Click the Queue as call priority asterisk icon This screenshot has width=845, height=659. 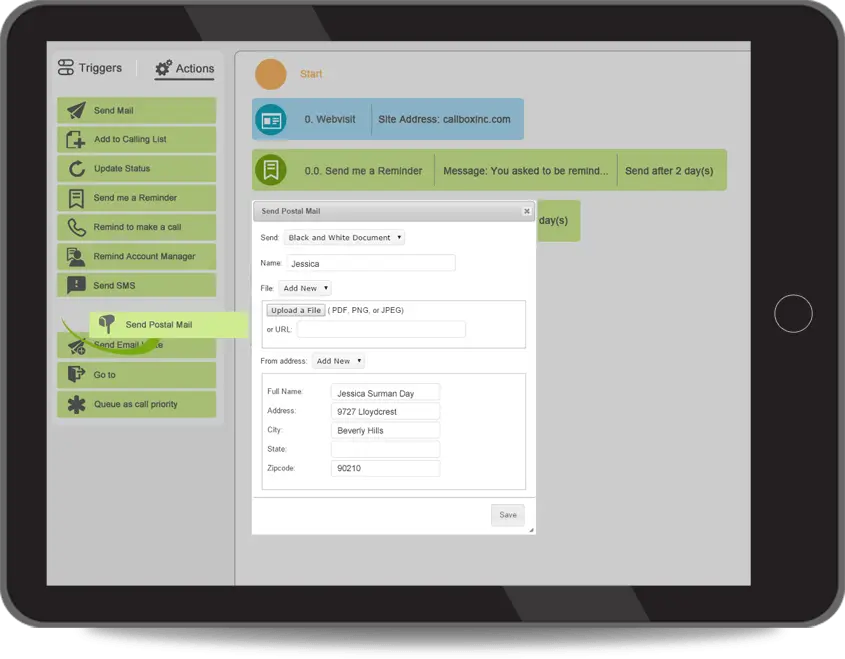coord(77,405)
